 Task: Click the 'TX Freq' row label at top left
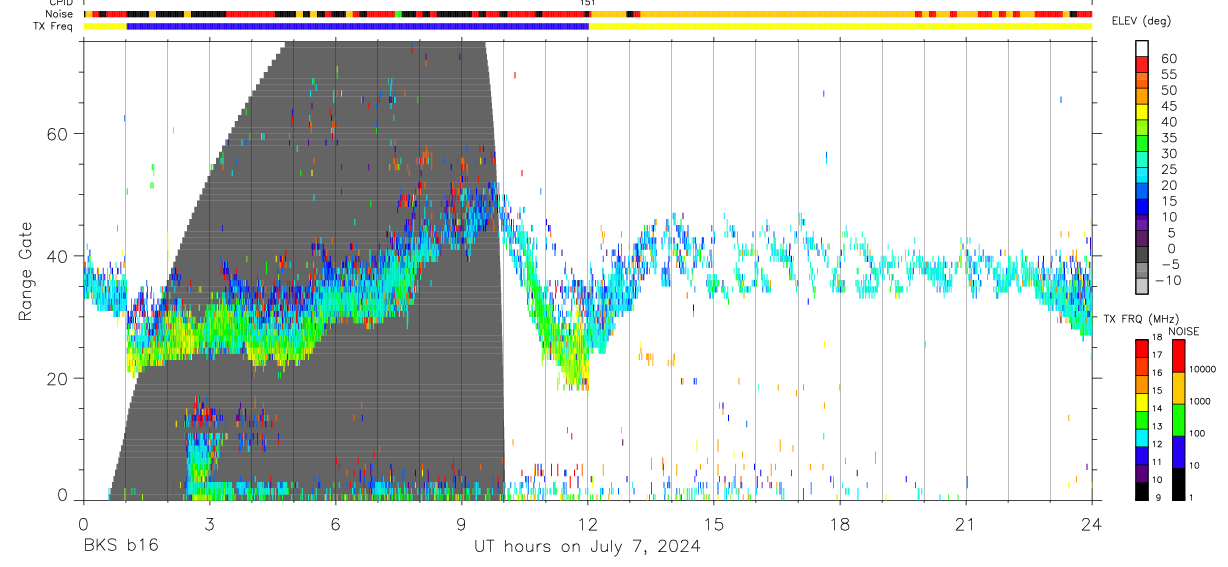tap(52, 26)
